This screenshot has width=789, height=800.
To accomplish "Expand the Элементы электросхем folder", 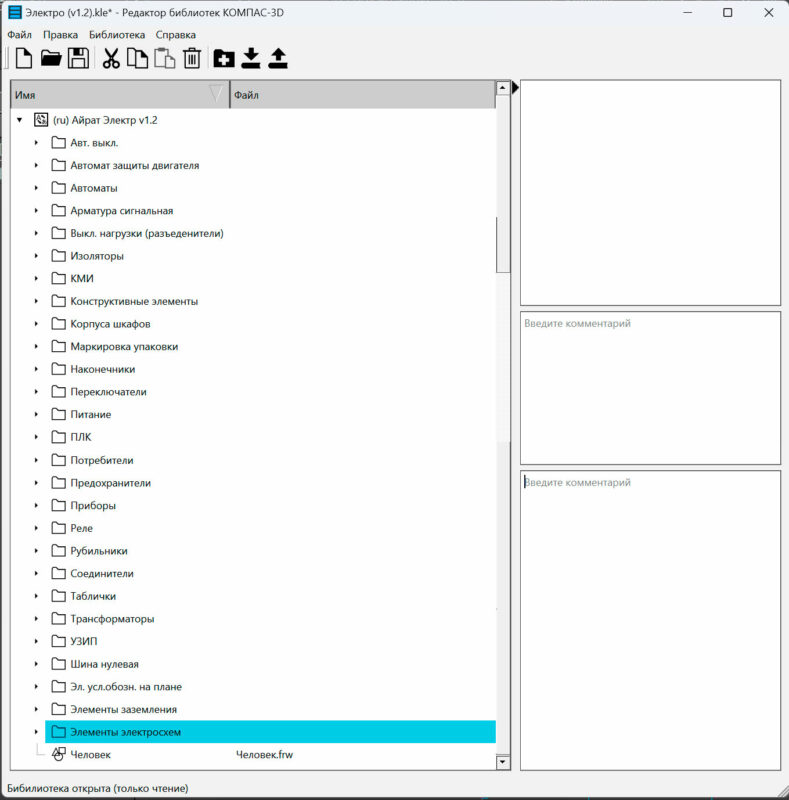I will click(36, 732).
